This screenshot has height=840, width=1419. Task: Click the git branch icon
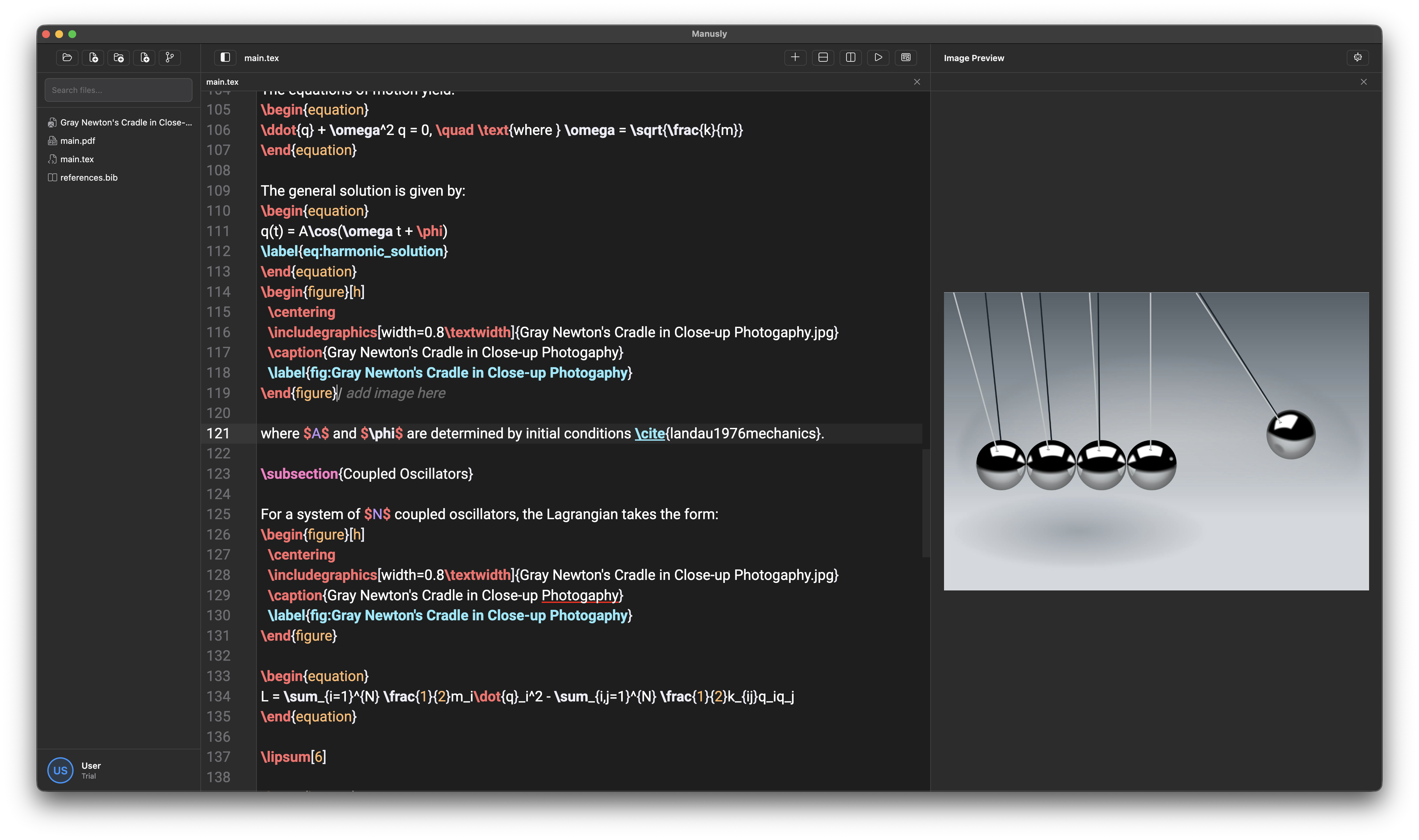[x=170, y=58]
